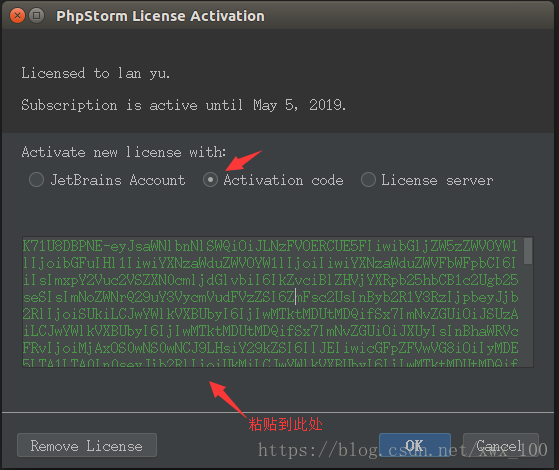Click the gray window button beside the close button
The image size is (559, 470).
[x=37, y=16]
